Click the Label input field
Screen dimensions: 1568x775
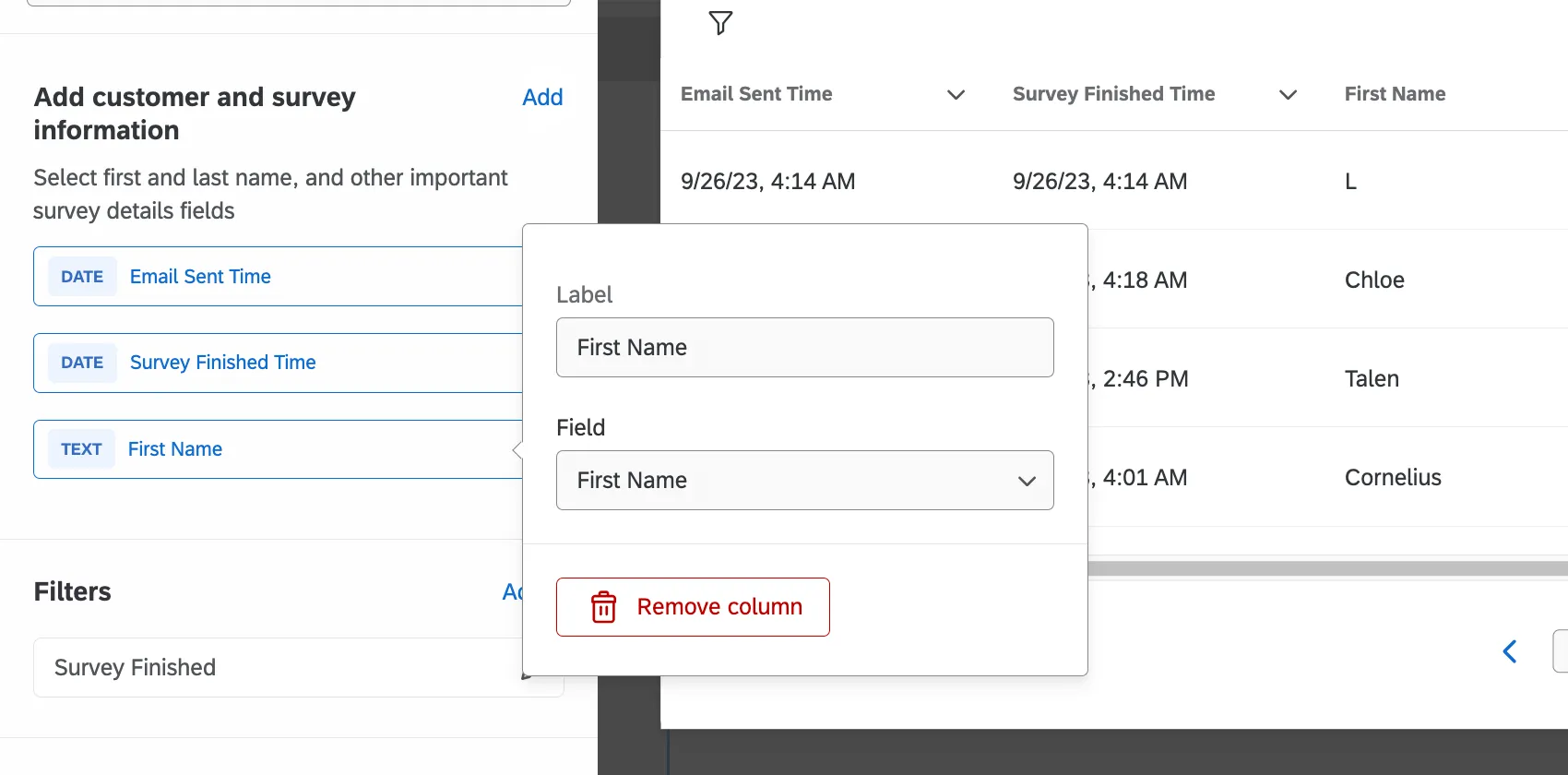point(804,348)
